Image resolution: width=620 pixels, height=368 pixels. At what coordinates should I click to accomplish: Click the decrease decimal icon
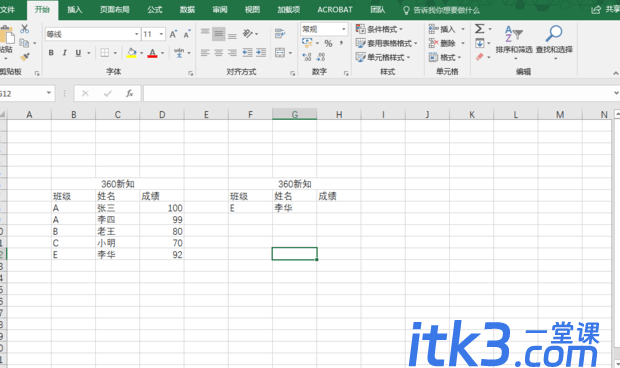pyautogui.click(x=321, y=57)
